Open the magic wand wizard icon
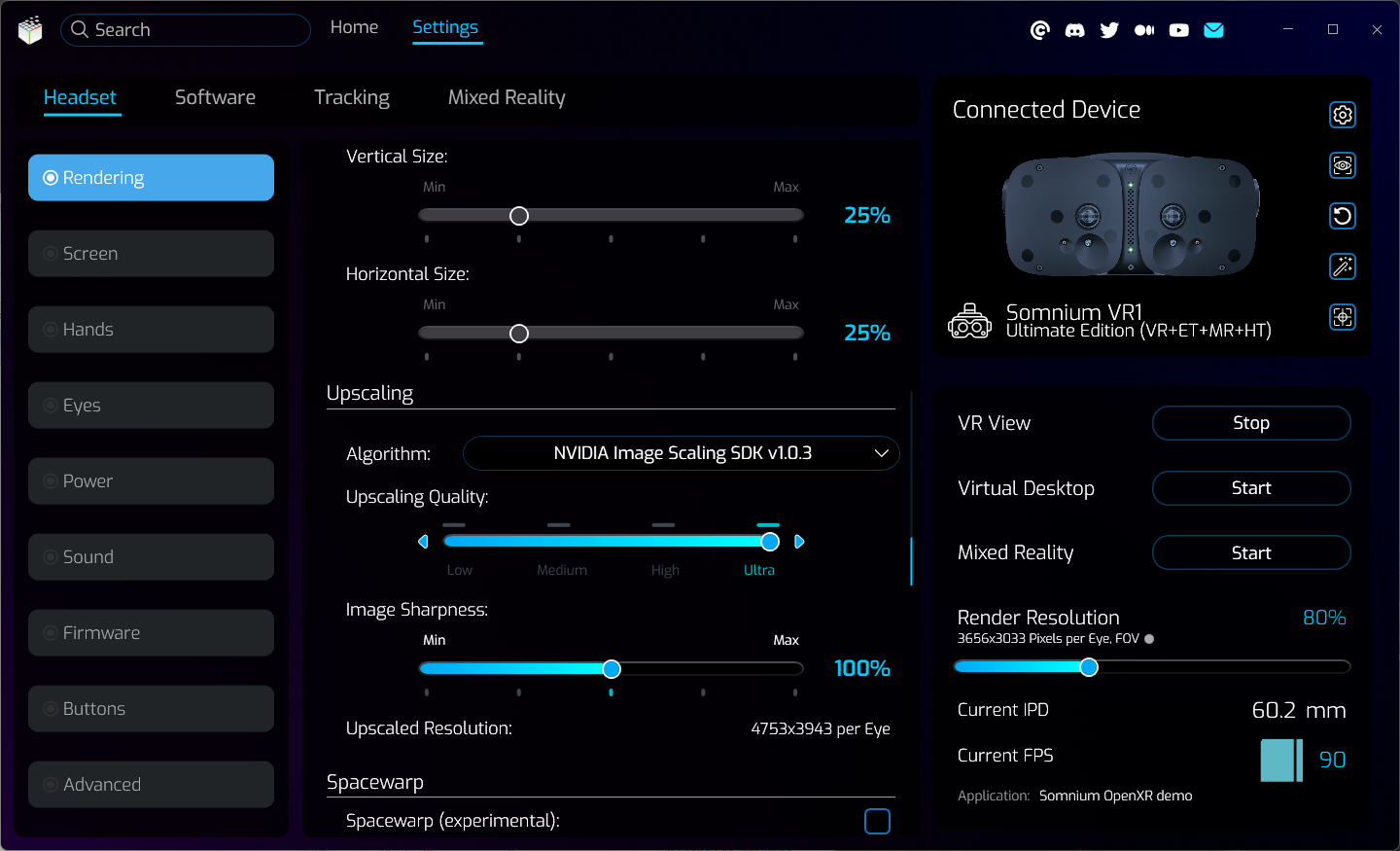Viewport: 1400px width, 851px height. 1343,266
